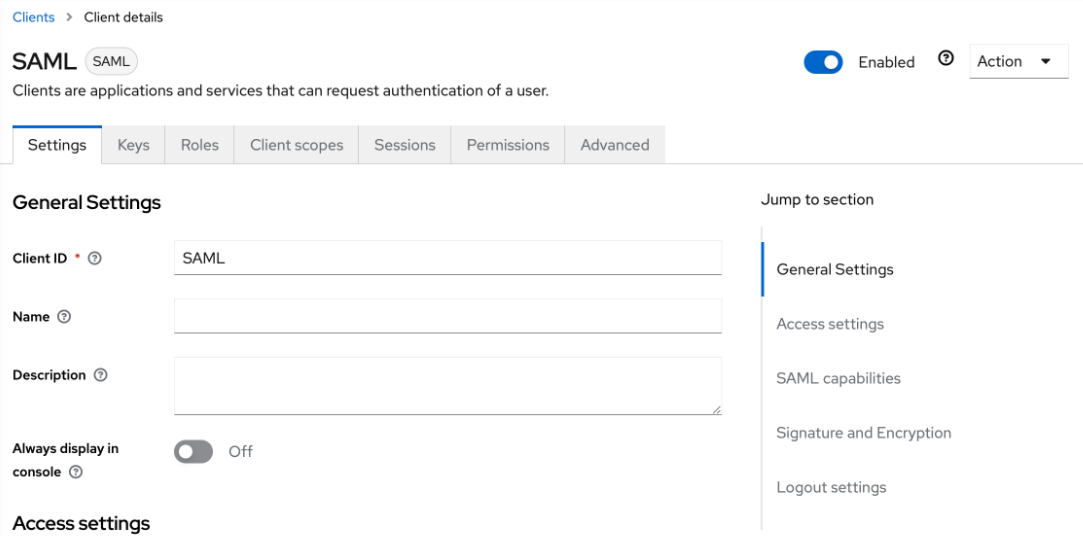The image size is (1083, 536).
Task: Jump to Access settings section
Action: (x=830, y=324)
